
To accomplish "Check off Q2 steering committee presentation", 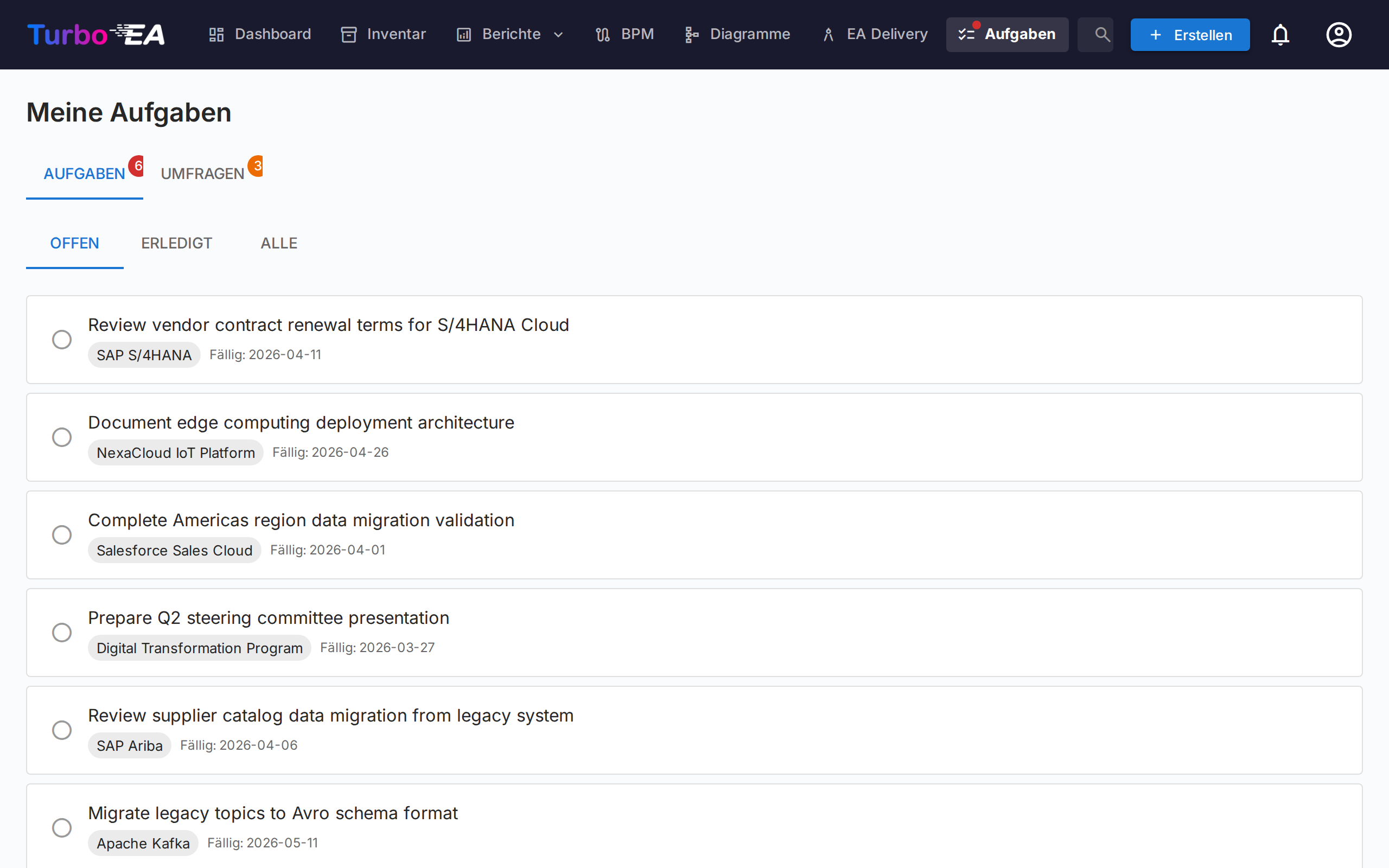I will pyautogui.click(x=62, y=632).
